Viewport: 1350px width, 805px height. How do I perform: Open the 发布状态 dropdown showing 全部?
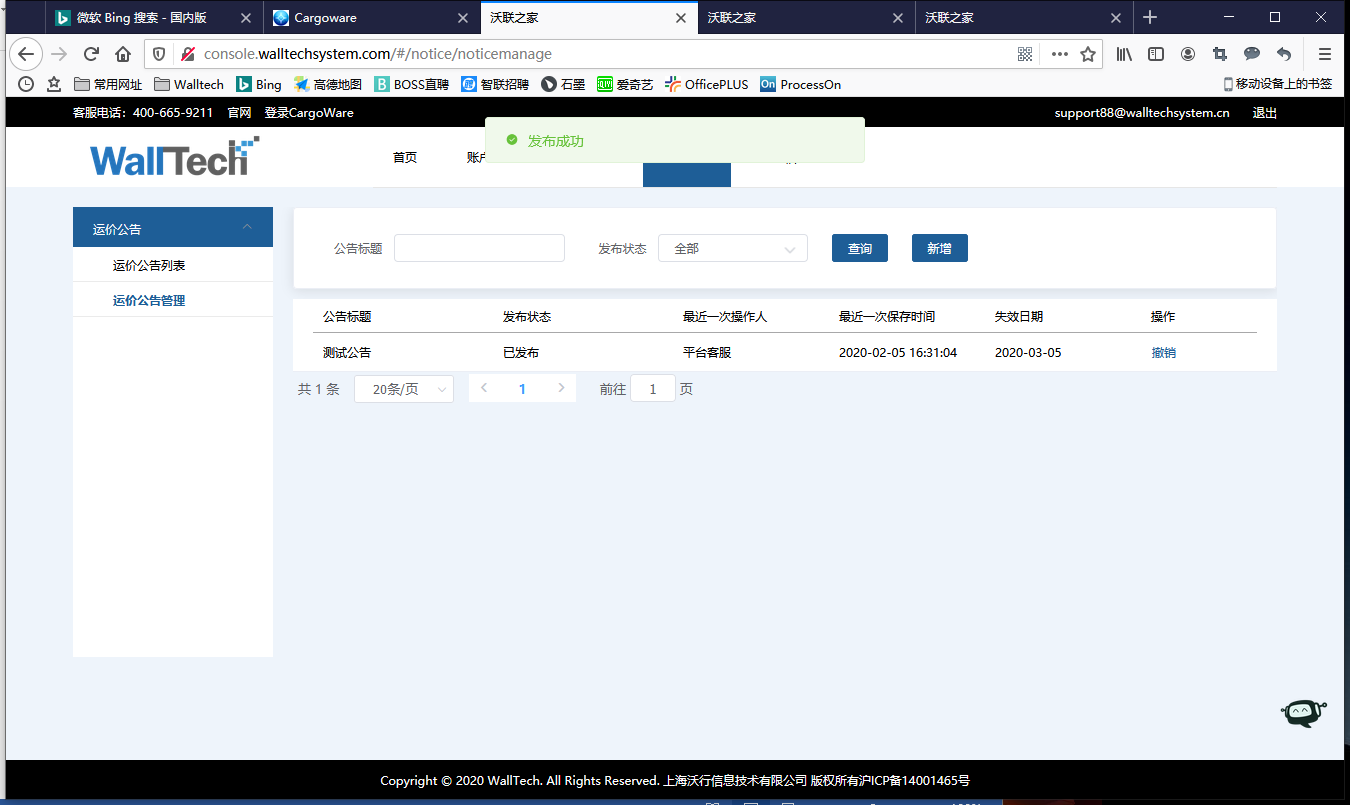[732, 249]
